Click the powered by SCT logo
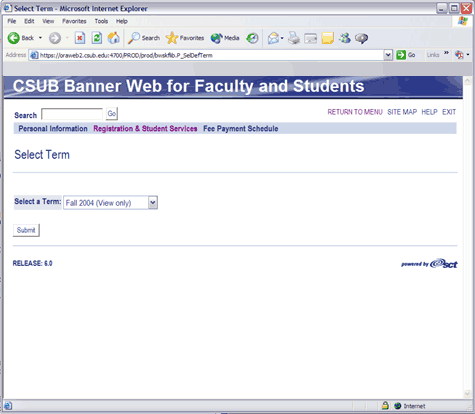Screen dimensions: 475x414 (x=429, y=264)
